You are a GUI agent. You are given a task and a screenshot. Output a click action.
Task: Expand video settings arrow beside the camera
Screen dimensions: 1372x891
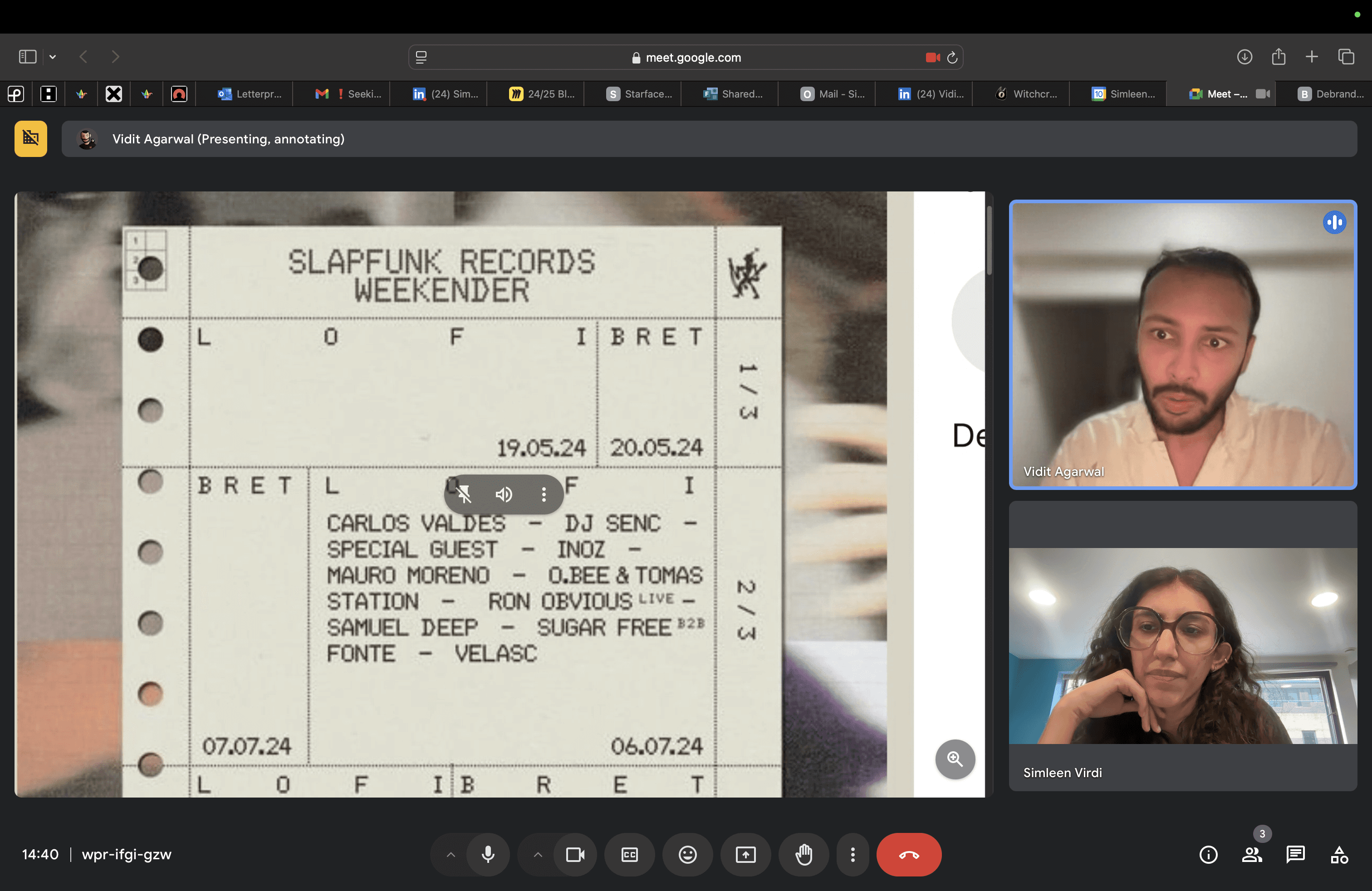point(538,855)
